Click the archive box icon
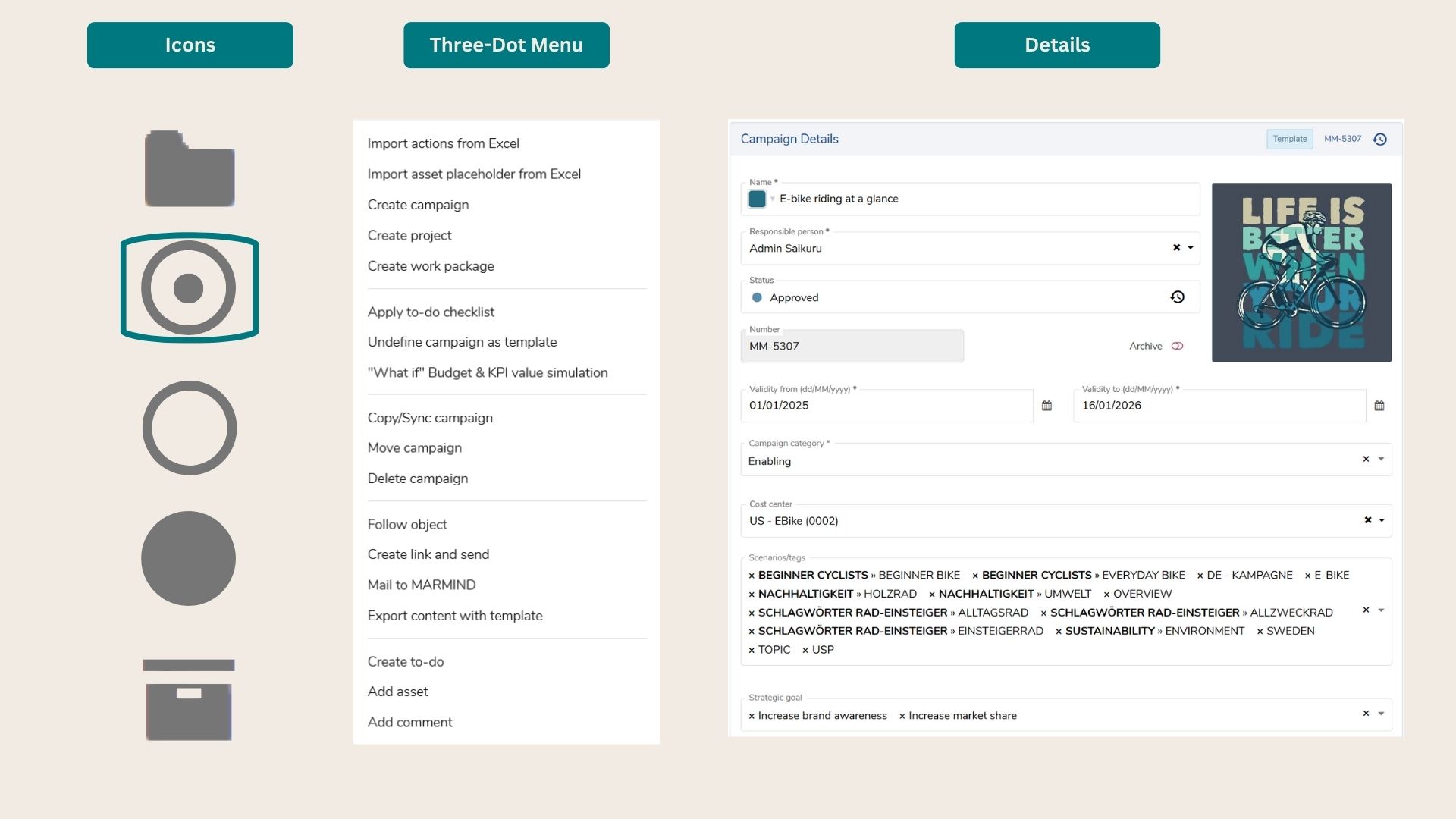The height and width of the screenshot is (819, 1456). click(x=189, y=699)
